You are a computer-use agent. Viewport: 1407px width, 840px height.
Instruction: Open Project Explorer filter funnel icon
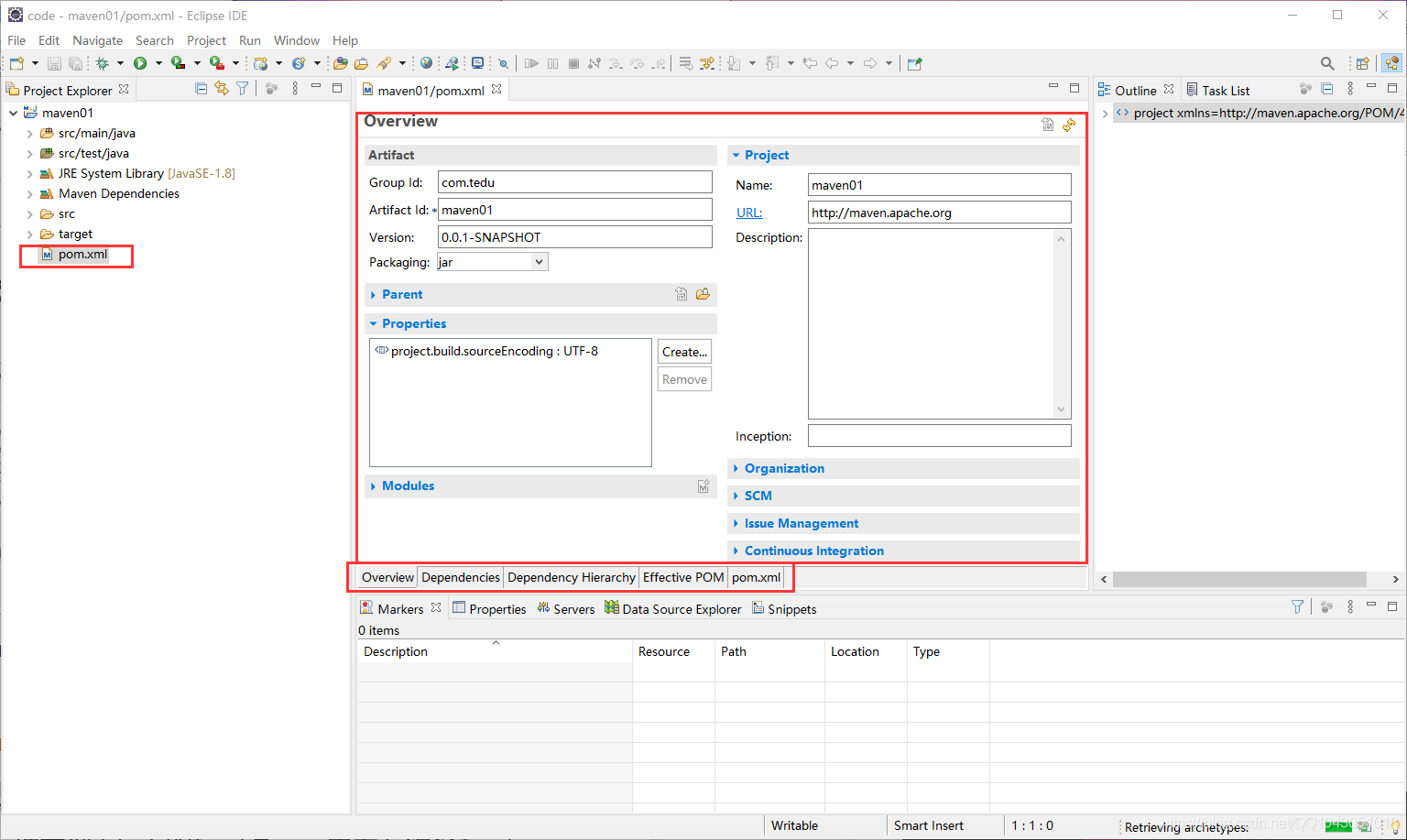(x=243, y=89)
